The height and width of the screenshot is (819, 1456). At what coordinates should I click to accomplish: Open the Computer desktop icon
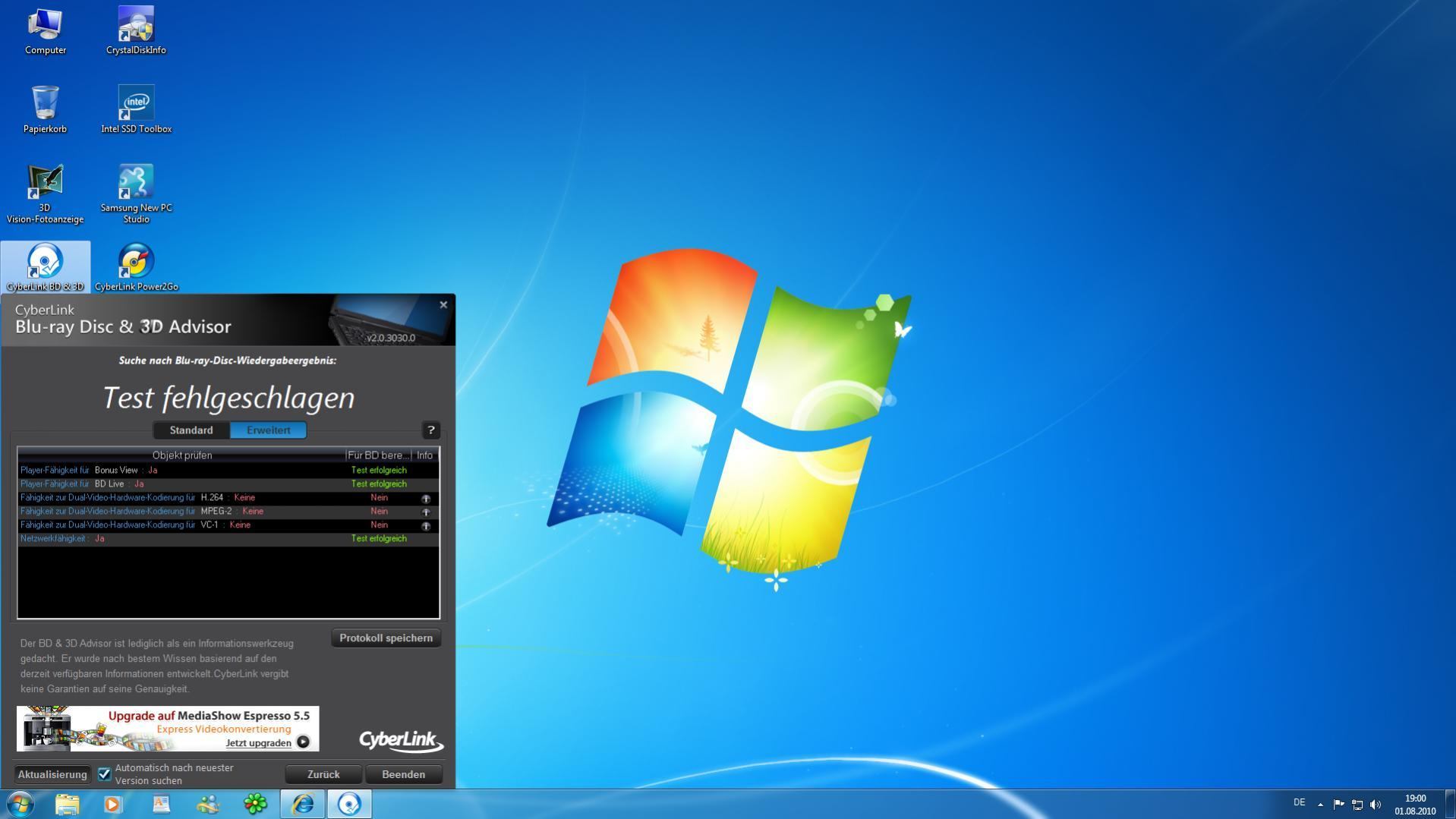(x=45, y=32)
